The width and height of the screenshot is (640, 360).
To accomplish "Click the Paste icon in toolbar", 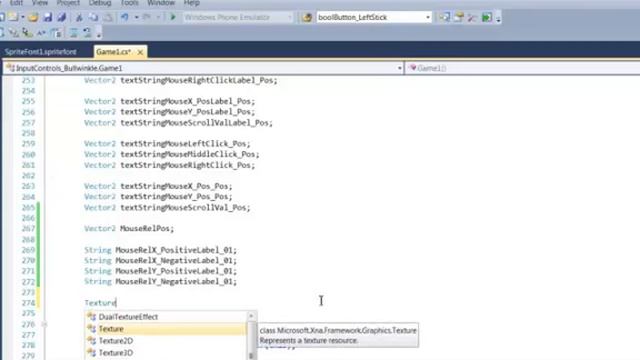I will click(108, 18).
